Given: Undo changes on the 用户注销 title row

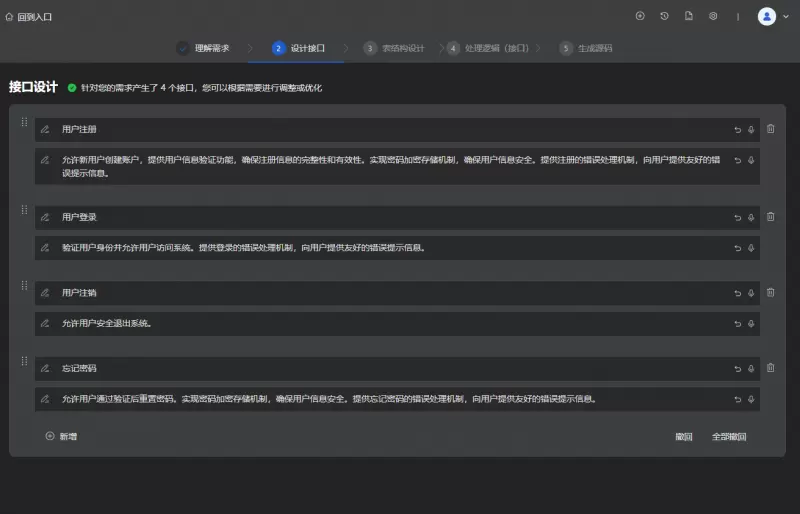Looking at the screenshot, I should pyautogui.click(x=738, y=293).
